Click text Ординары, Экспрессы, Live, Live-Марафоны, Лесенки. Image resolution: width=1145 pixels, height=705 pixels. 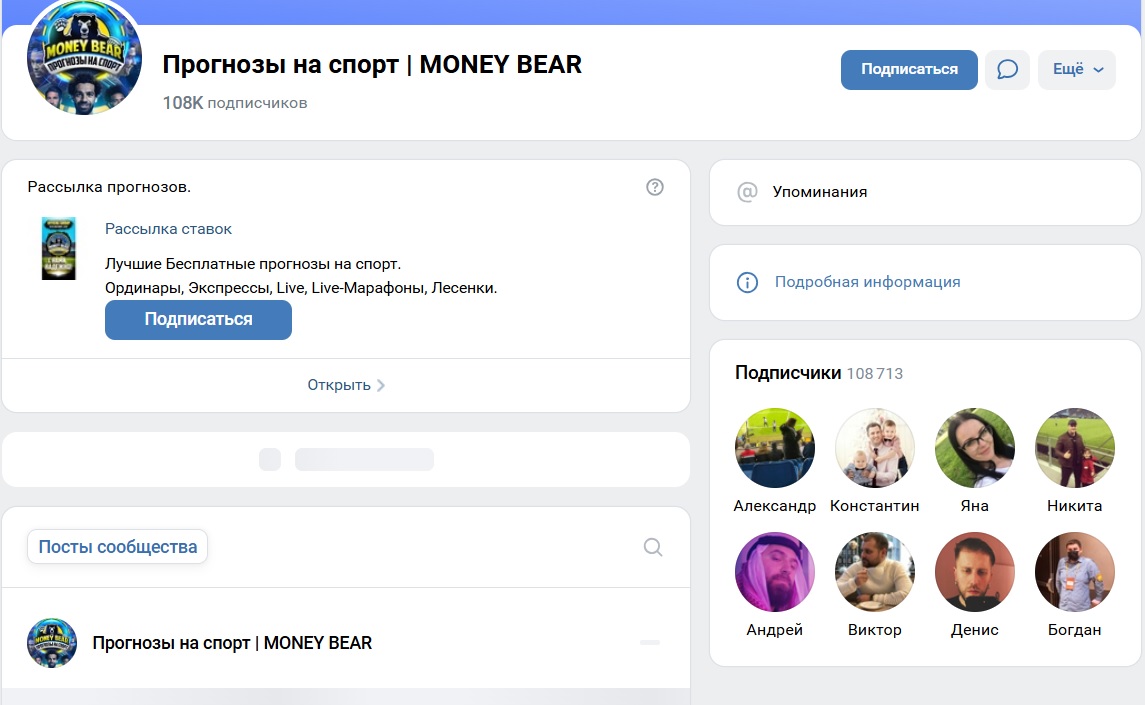tap(301, 288)
